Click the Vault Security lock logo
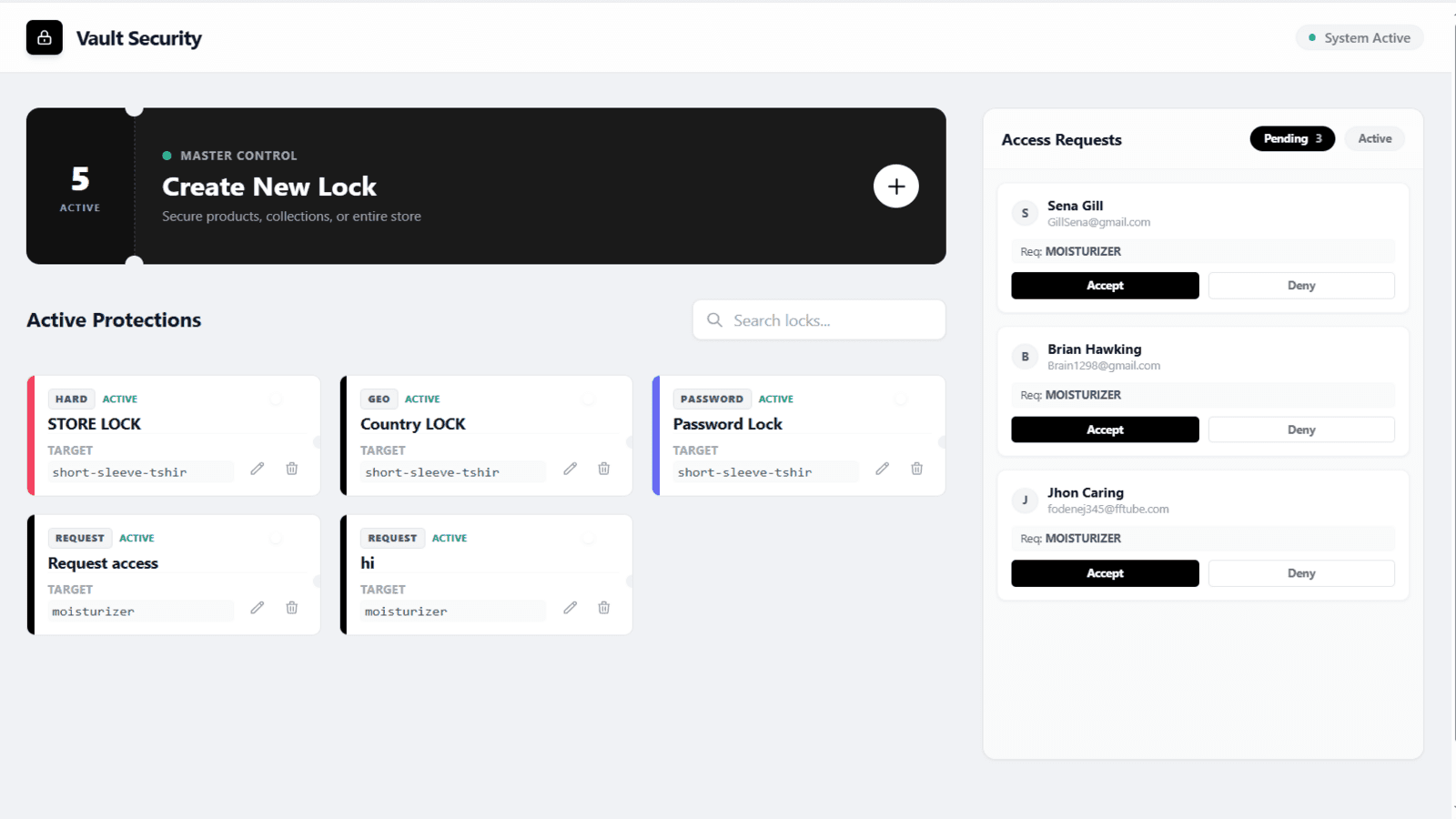The width and height of the screenshot is (1456, 819). (x=45, y=38)
